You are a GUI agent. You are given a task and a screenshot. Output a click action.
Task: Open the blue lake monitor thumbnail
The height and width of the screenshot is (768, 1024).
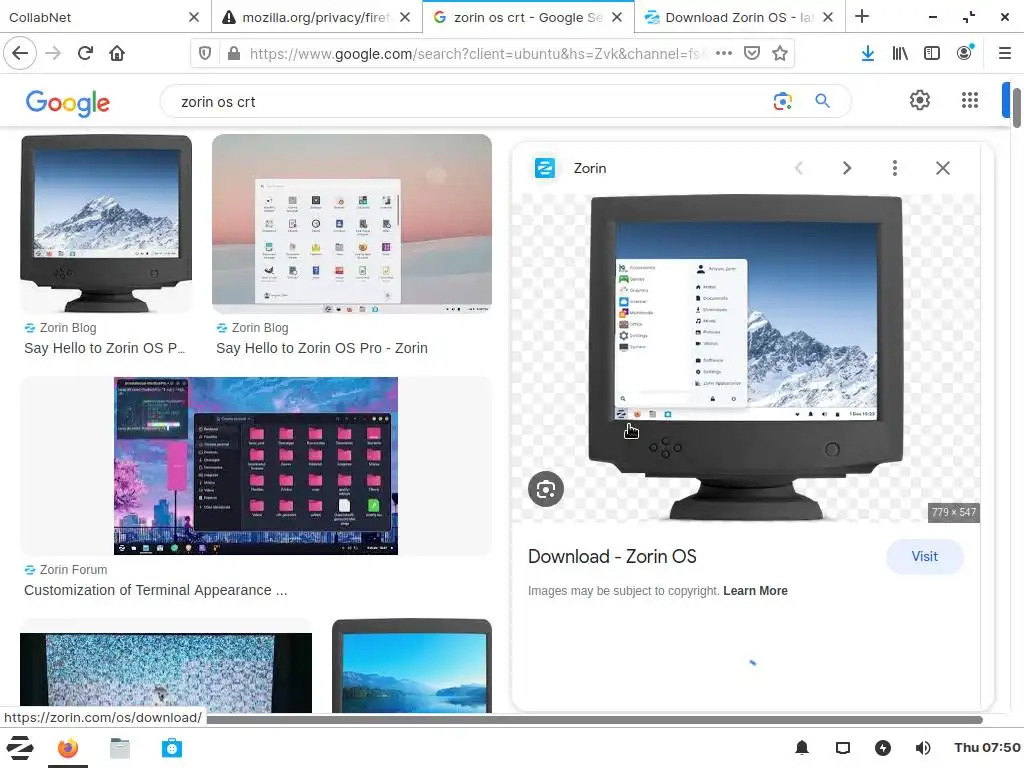point(412,666)
